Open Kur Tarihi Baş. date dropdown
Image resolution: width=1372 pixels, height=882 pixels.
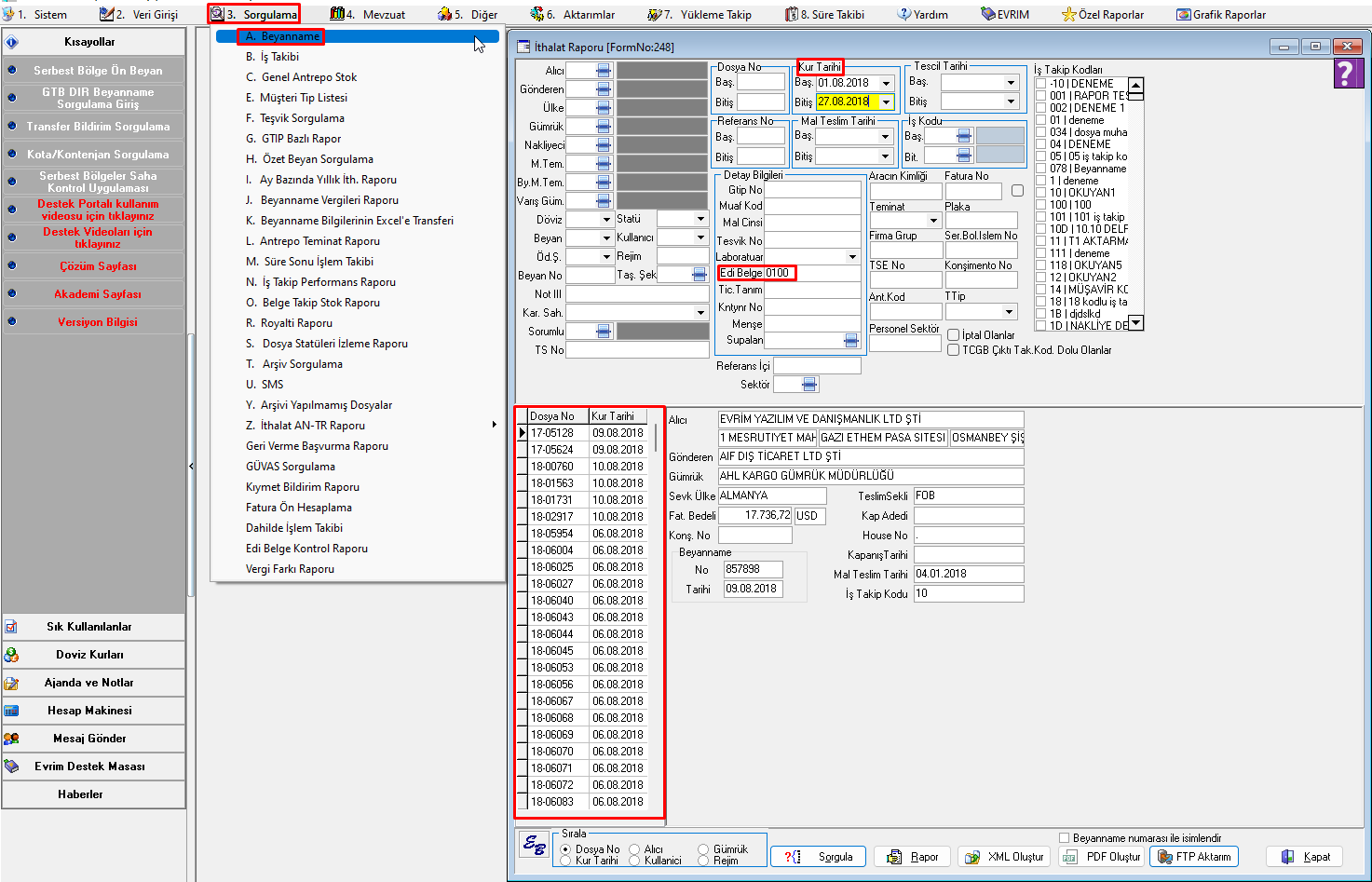[x=886, y=83]
